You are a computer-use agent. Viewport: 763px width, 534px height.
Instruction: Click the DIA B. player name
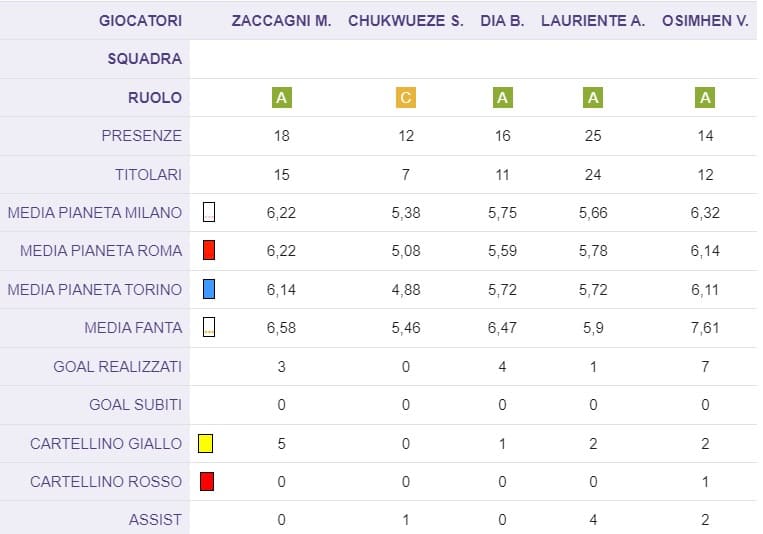pyautogui.click(x=502, y=20)
